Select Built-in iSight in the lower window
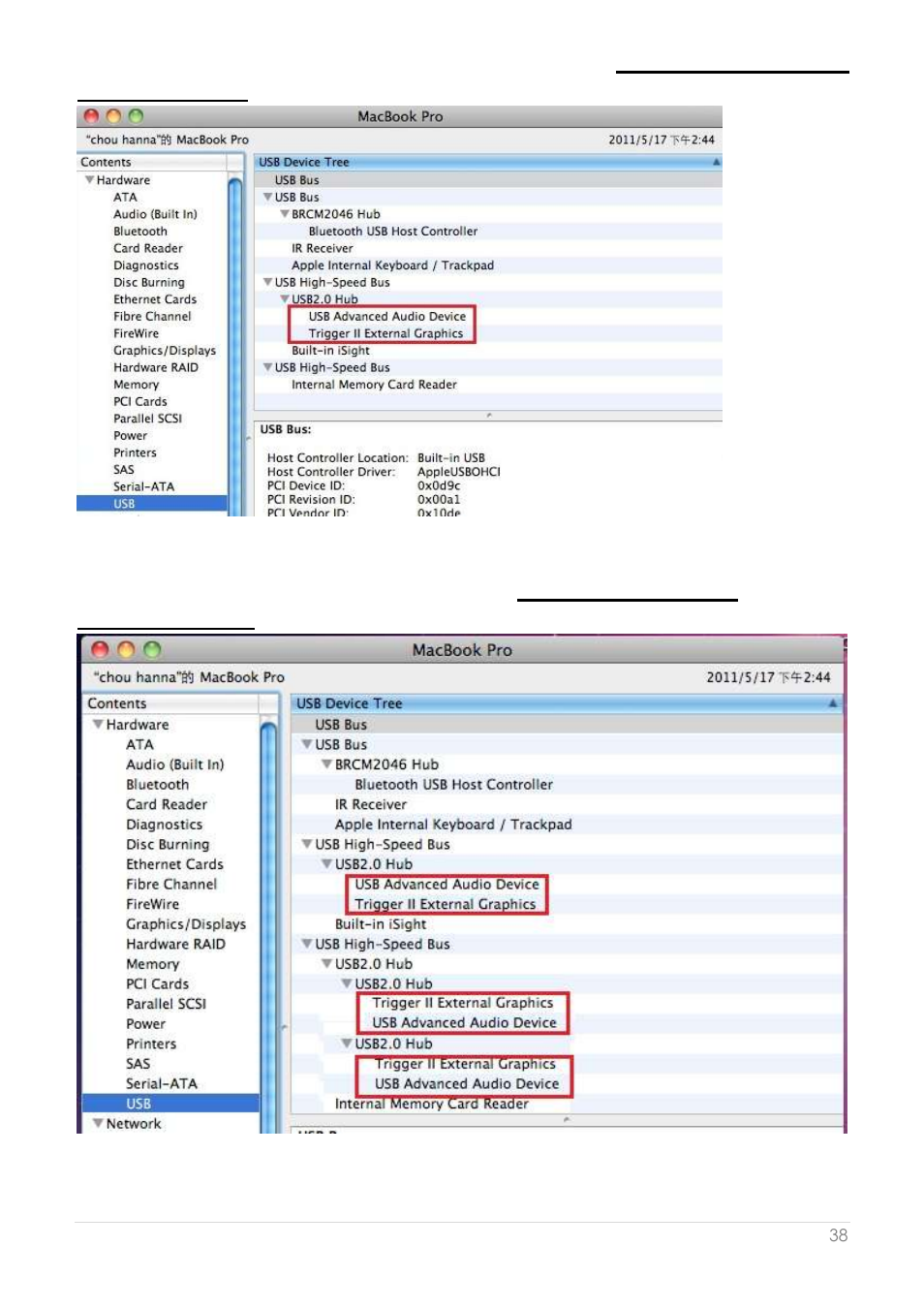Image resolution: width=924 pixels, height=1309 pixels. pyautogui.click(x=381, y=924)
